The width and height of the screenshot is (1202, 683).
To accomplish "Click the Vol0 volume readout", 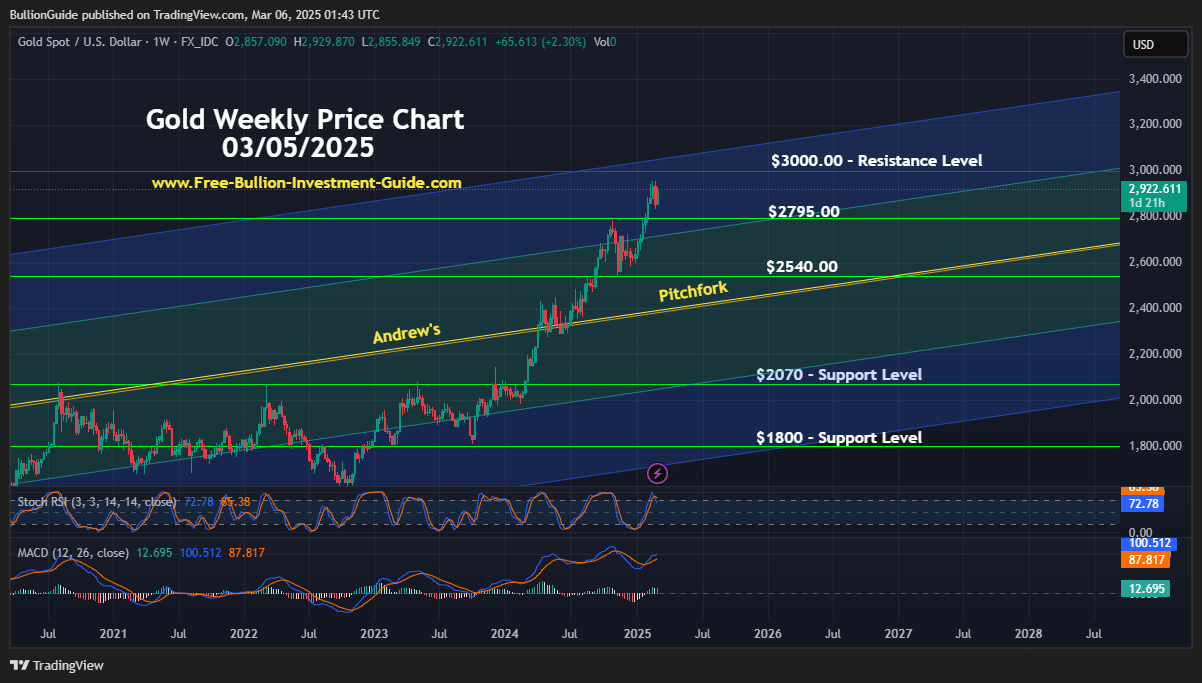I will pos(605,42).
